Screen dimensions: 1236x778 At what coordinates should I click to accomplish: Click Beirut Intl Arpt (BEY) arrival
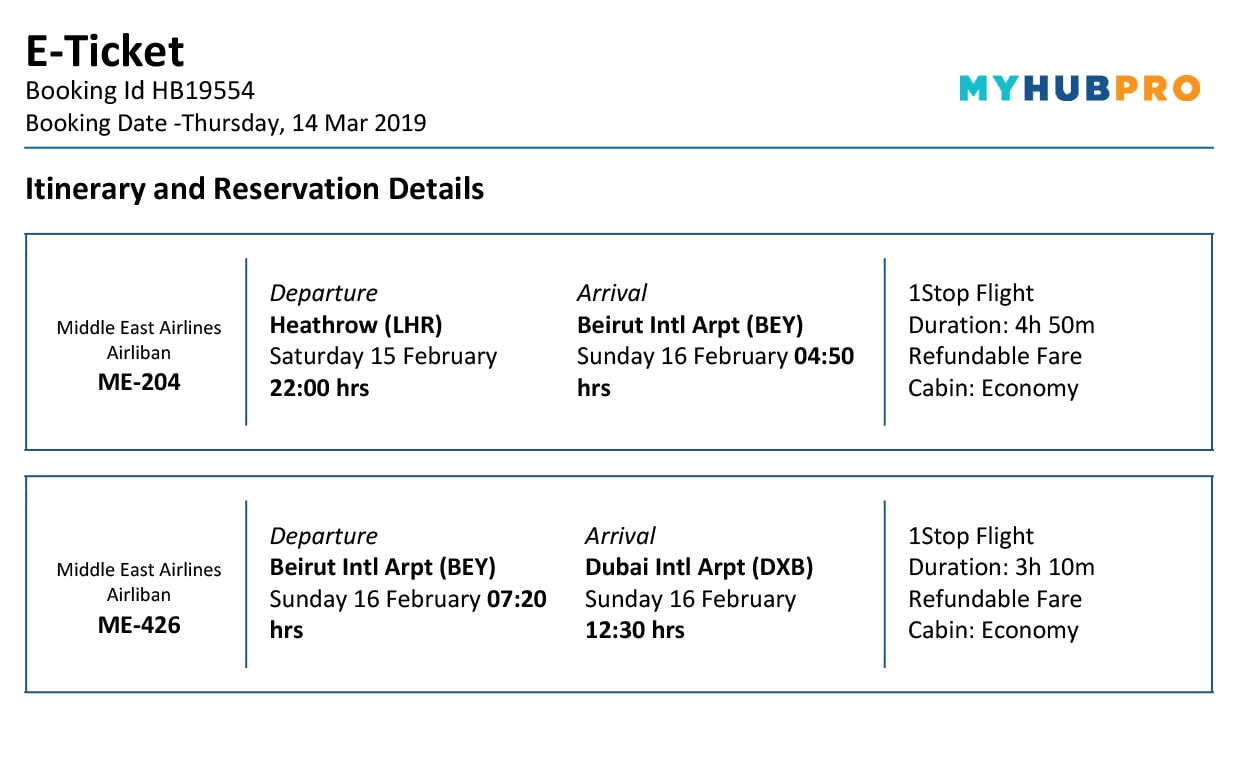(690, 325)
